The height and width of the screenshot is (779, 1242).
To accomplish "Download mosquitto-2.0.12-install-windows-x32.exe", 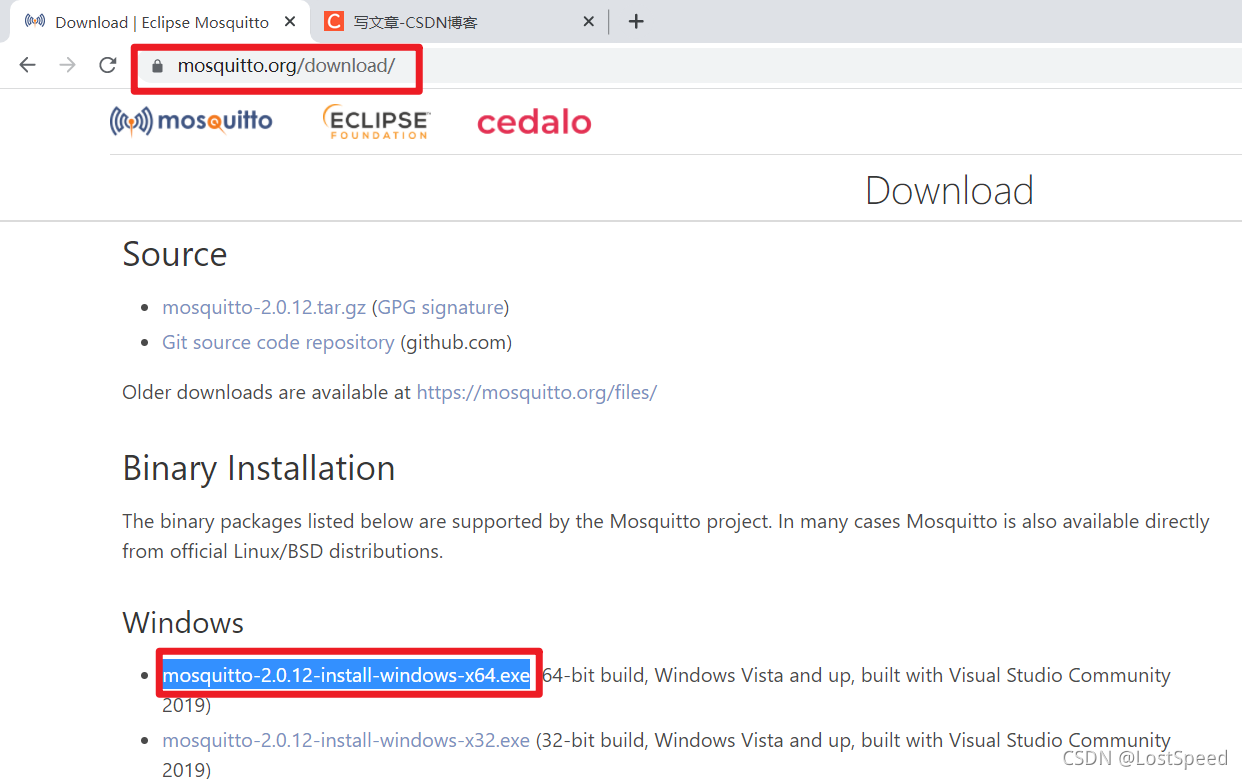I will (346, 740).
